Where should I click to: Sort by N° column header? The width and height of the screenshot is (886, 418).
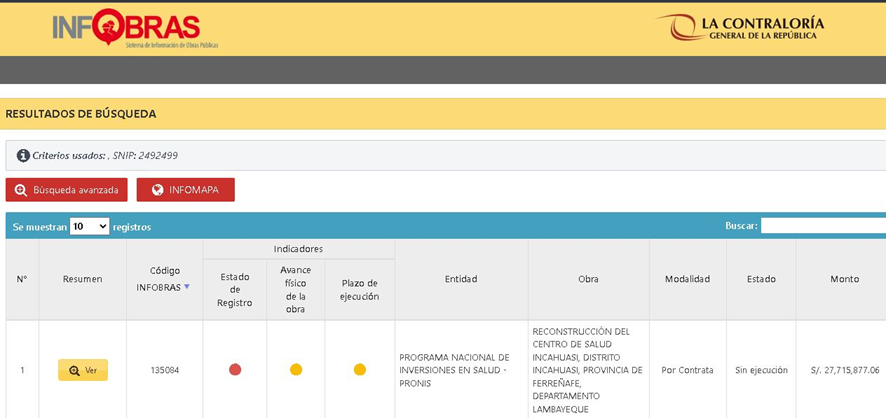(22, 279)
